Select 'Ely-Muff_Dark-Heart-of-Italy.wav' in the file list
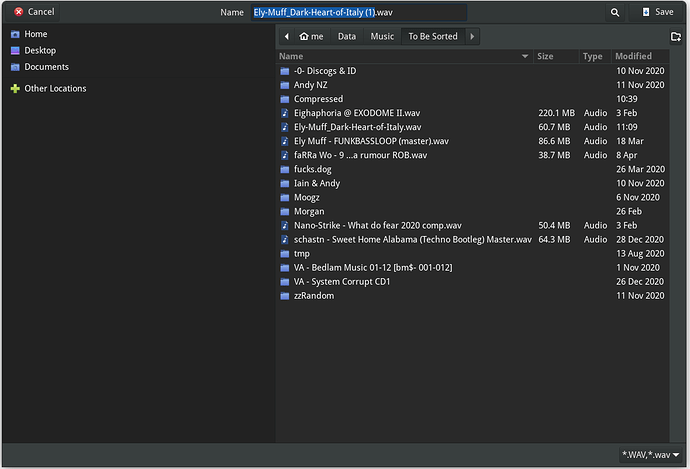690x469 pixels. pos(357,127)
